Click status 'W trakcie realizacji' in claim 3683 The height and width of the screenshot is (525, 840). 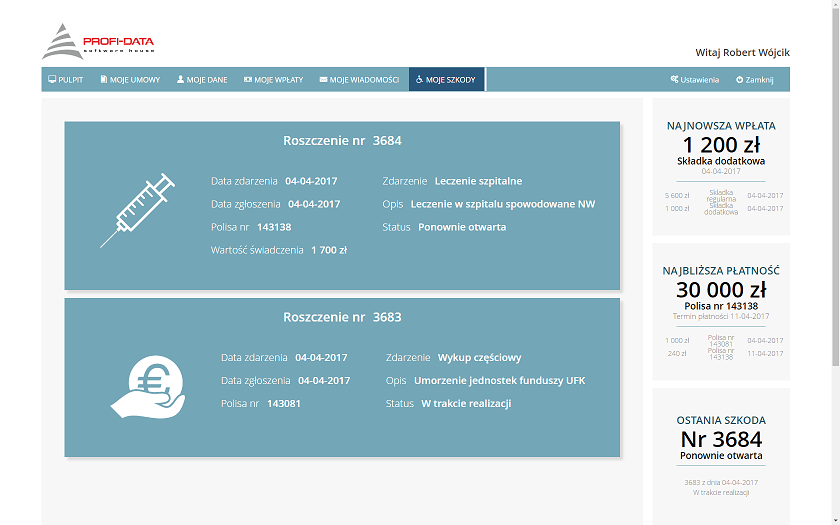[466, 403]
